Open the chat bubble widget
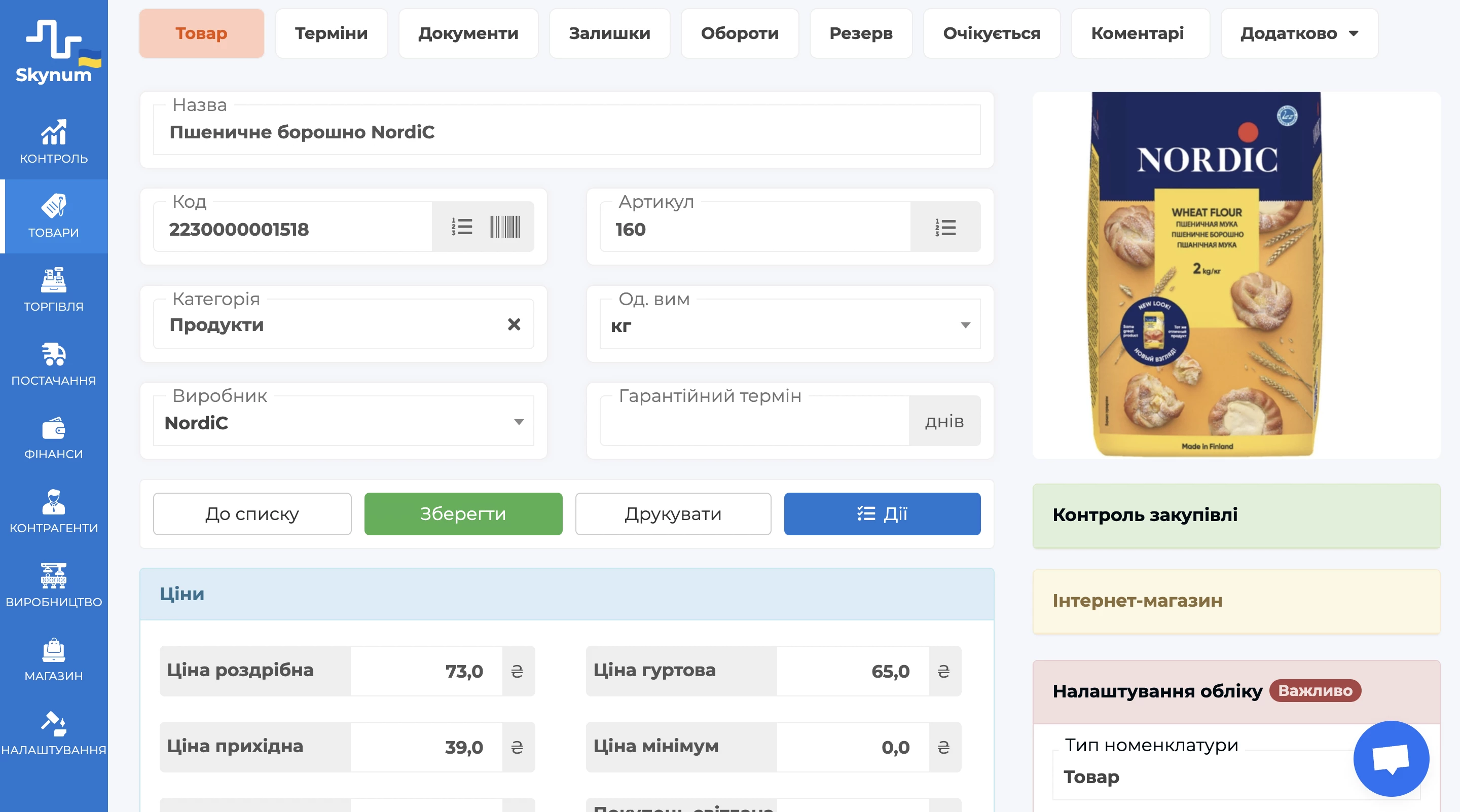1460x812 pixels. (x=1391, y=758)
